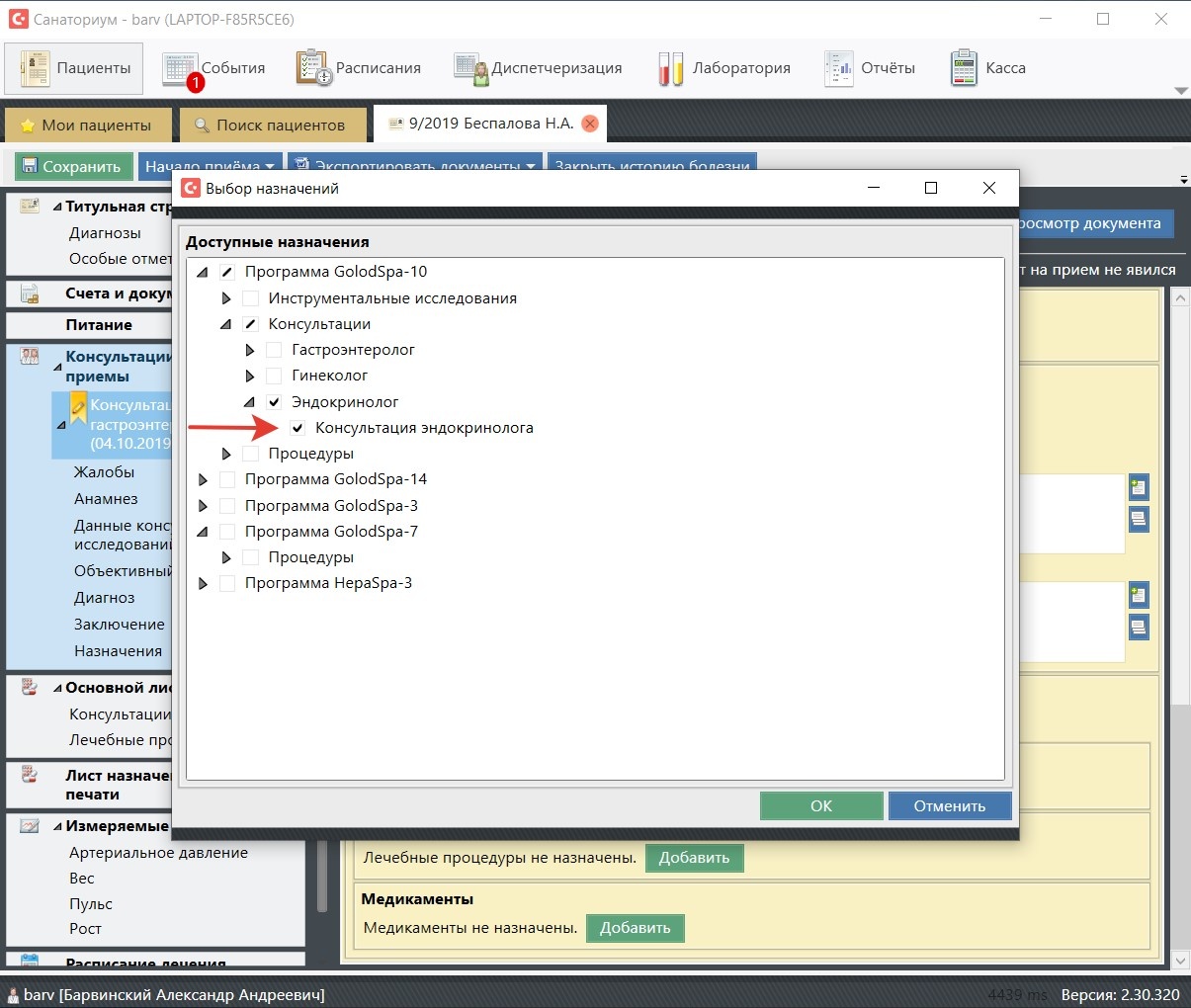1191x1008 pixels.
Task: Check the Гастроэнтеролог checkbox
Action: point(274,350)
